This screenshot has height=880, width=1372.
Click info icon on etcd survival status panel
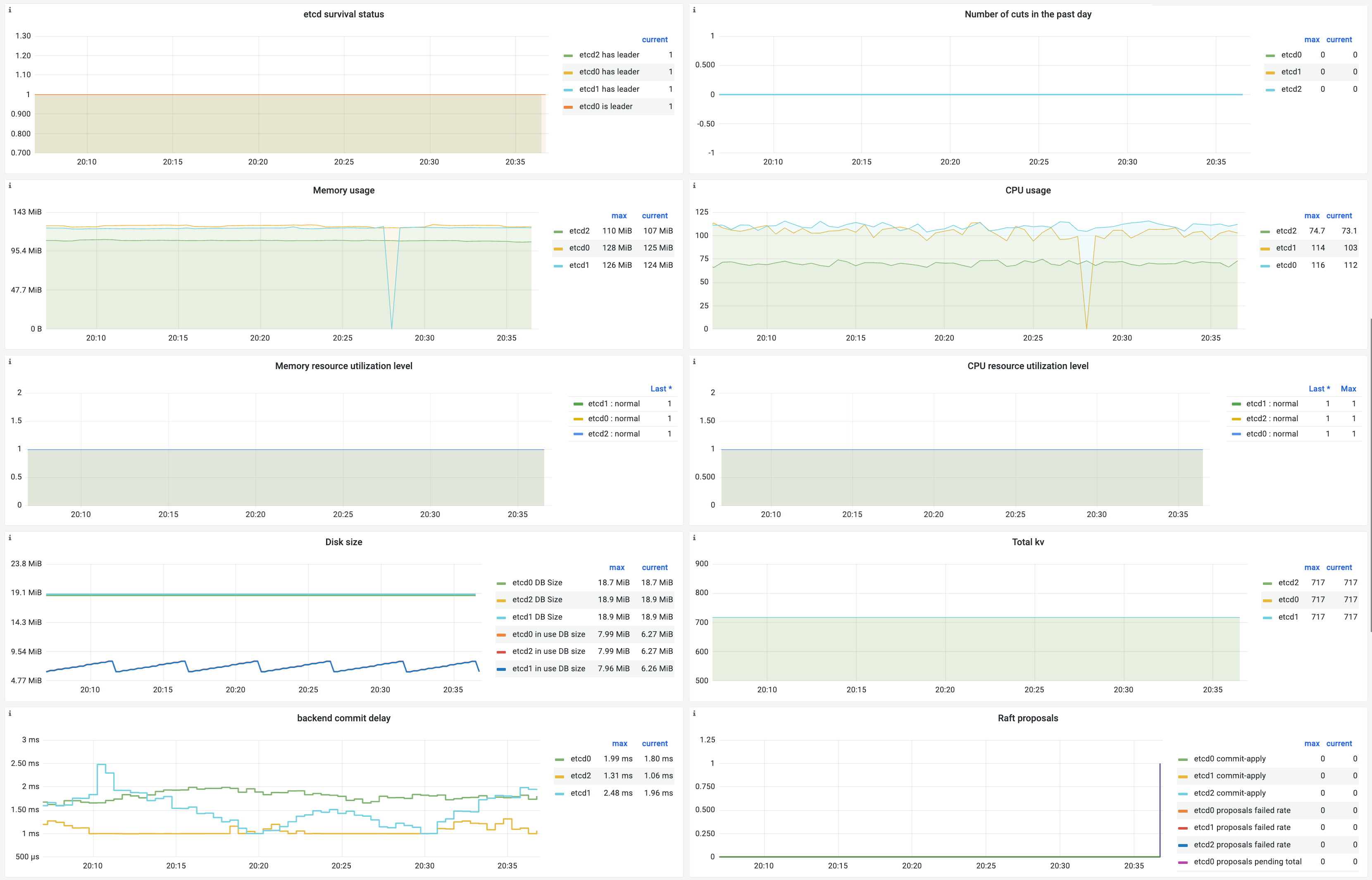pos(10,10)
